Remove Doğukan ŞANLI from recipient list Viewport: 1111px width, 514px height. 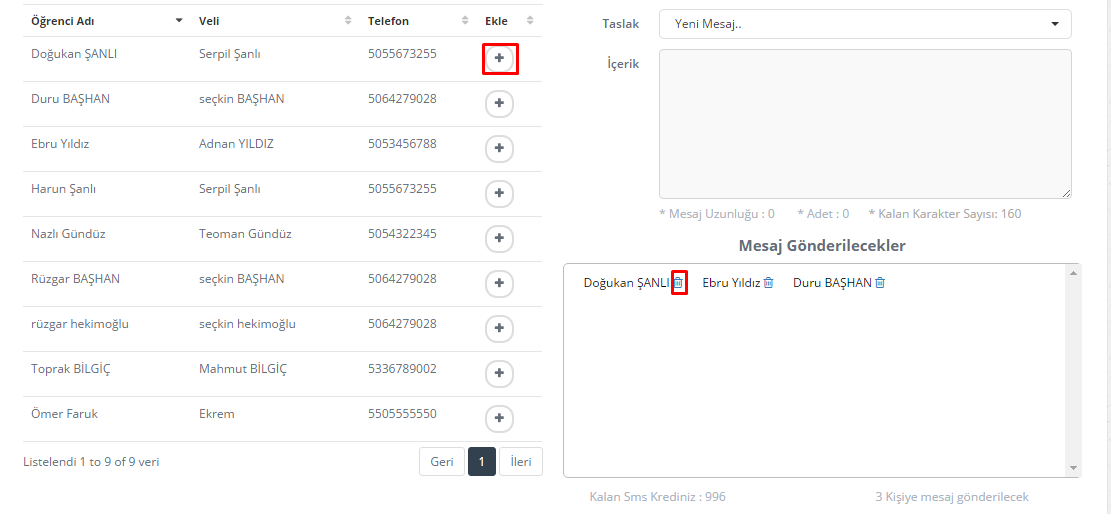pyautogui.click(x=678, y=283)
